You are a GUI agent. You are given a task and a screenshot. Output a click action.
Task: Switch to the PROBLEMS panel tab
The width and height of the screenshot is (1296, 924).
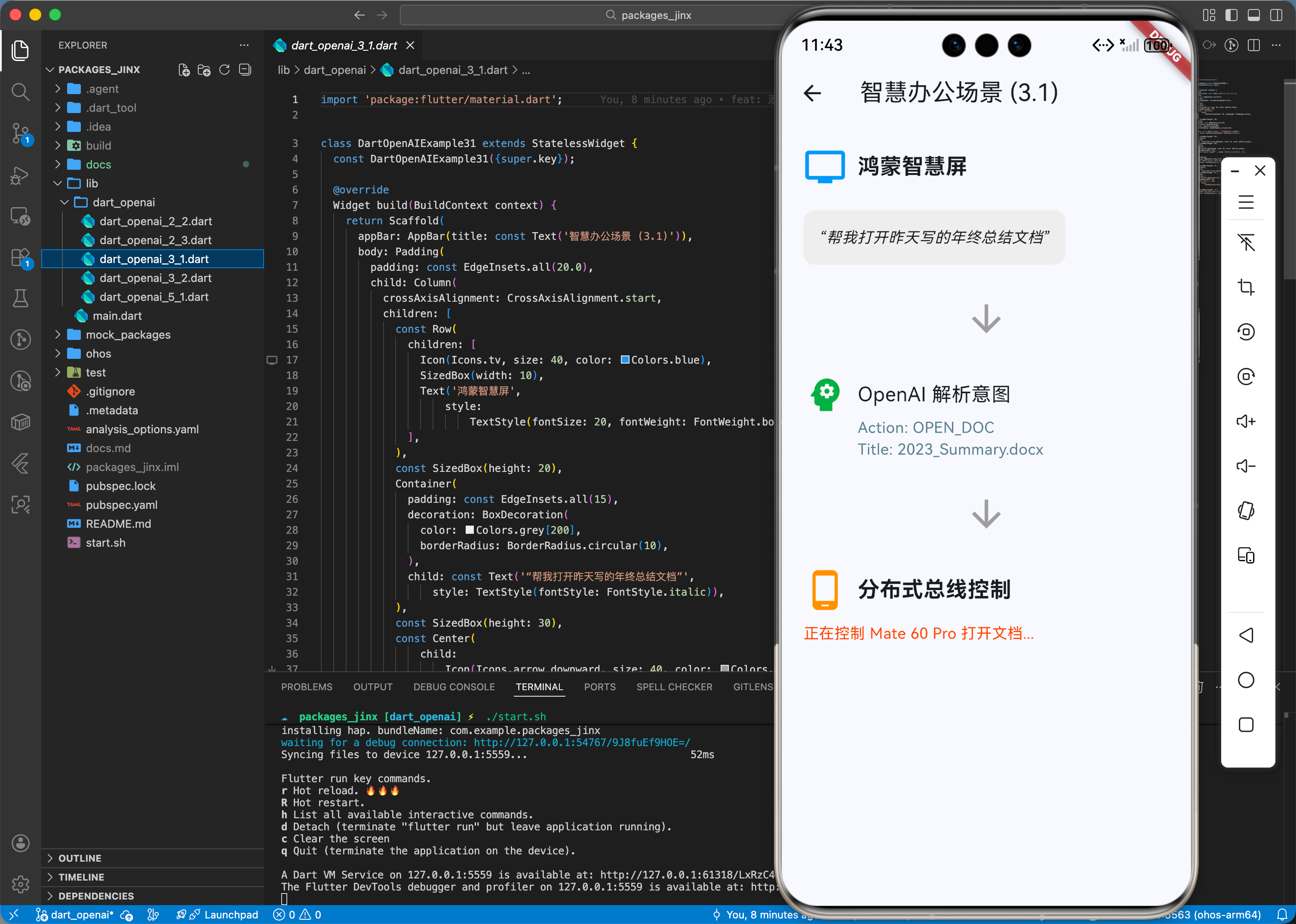tap(306, 687)
